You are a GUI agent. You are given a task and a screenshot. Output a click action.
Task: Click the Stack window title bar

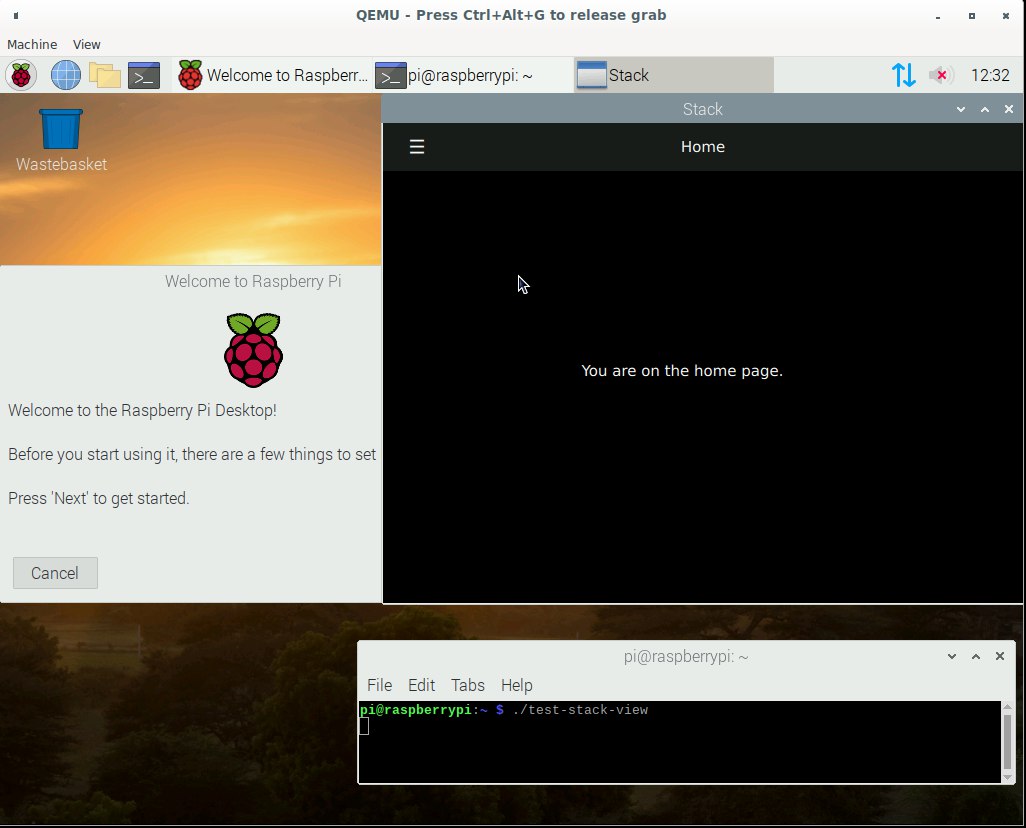[703, 109]
